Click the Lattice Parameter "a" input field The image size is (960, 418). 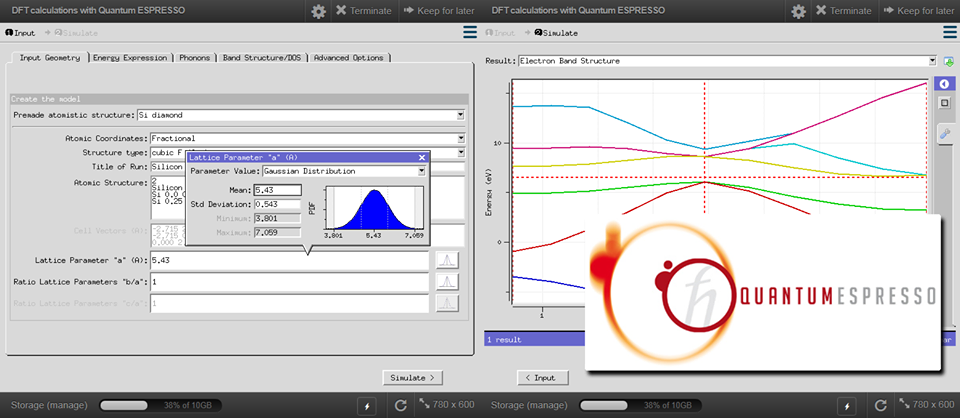point(289,260)
